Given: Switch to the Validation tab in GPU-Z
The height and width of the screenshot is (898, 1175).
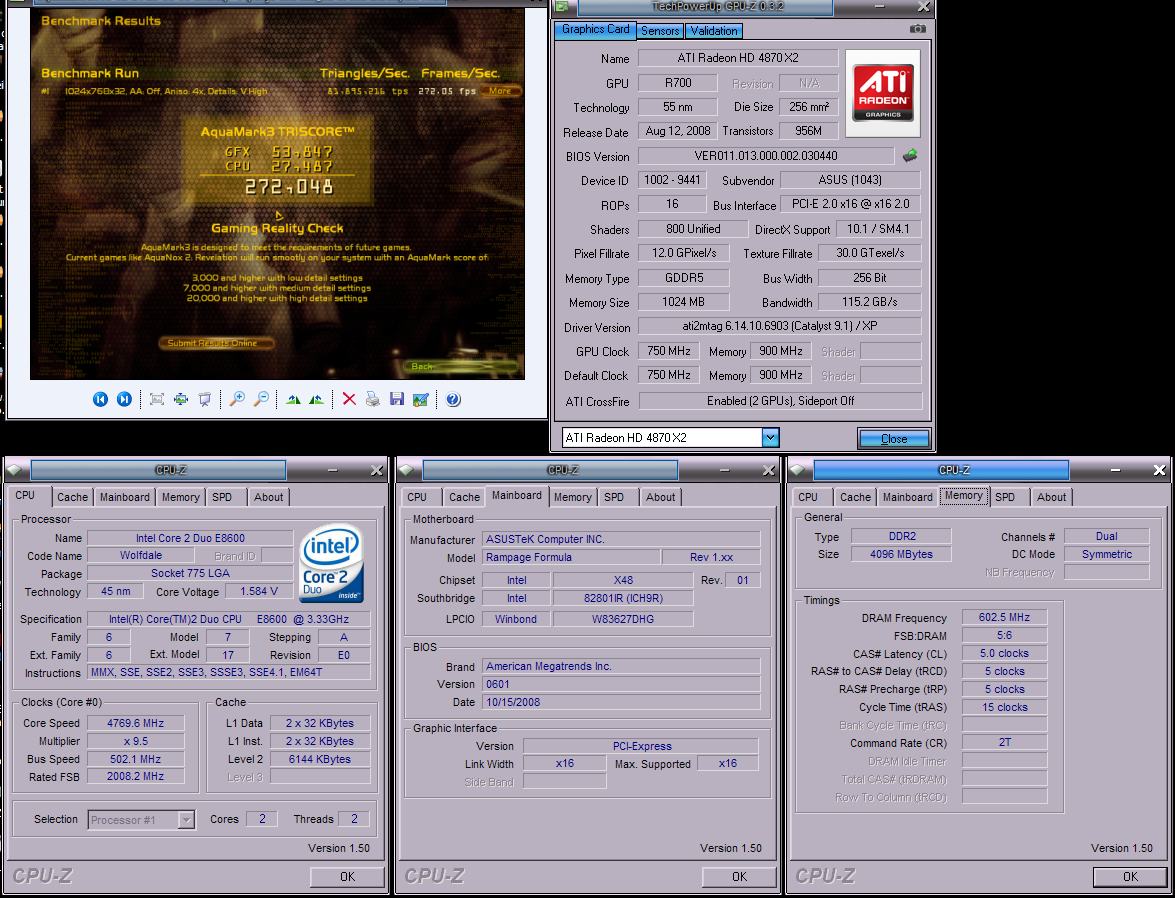Looking at the screenshot, I should (x=713, y=31).
